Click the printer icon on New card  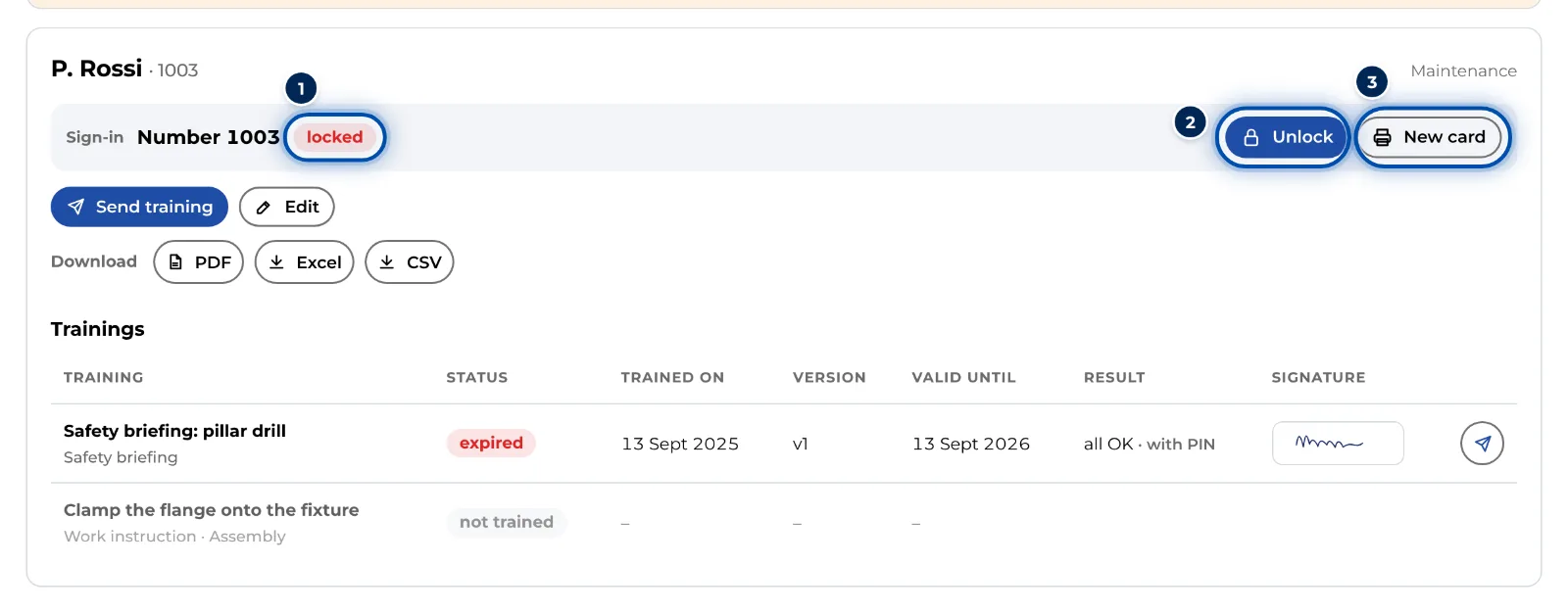click(1382, 137)
